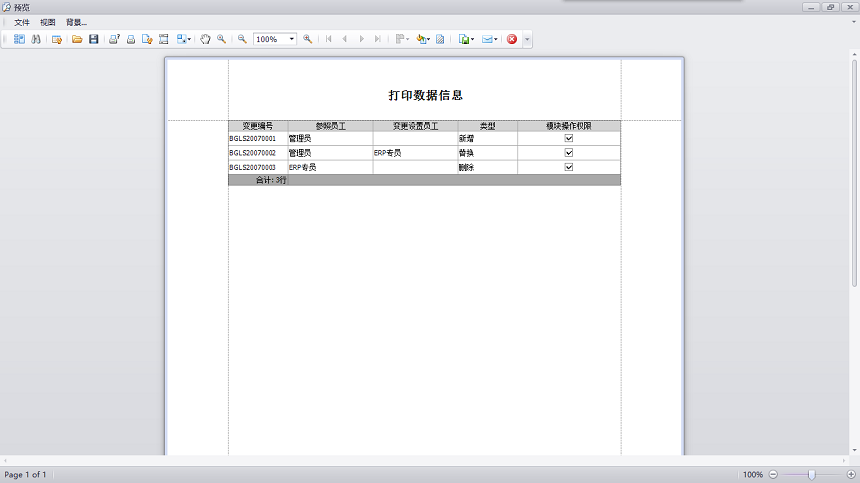This screenshot has width=860, height=483.
Task: Zoom out with the minus magnifier icon
Action: pos(242,39)
